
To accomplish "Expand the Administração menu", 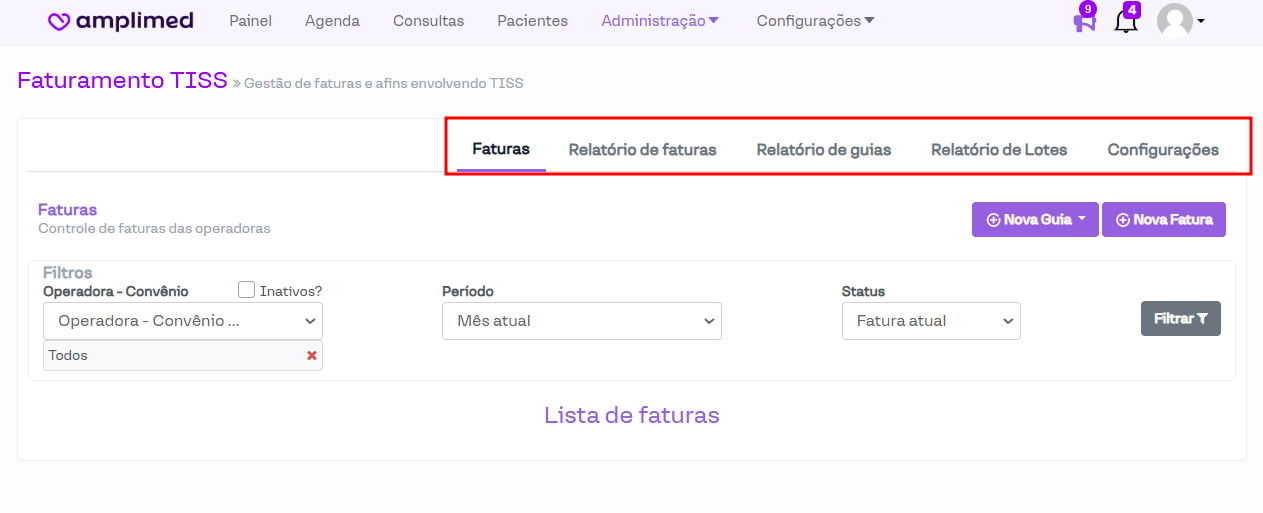I will [x=659, y=21].
